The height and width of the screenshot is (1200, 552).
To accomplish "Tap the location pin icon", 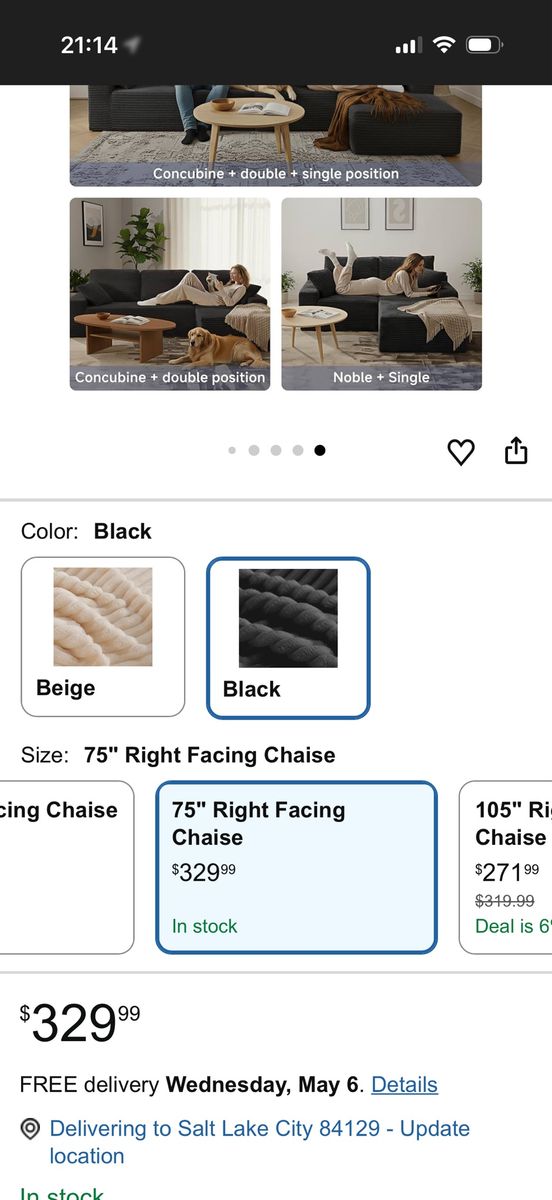I will click(31, 1129).
